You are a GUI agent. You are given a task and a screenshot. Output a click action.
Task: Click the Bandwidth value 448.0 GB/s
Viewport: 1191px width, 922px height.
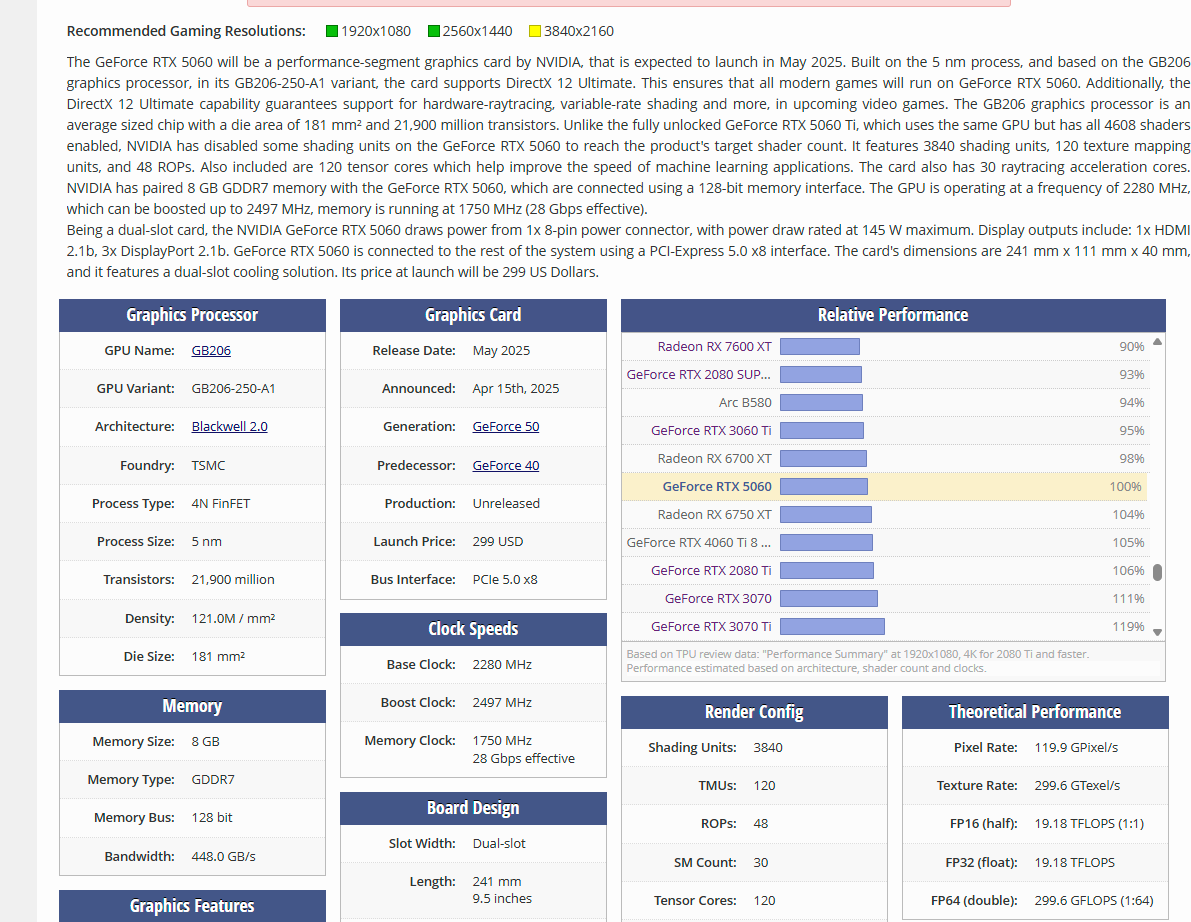[223, 856]
